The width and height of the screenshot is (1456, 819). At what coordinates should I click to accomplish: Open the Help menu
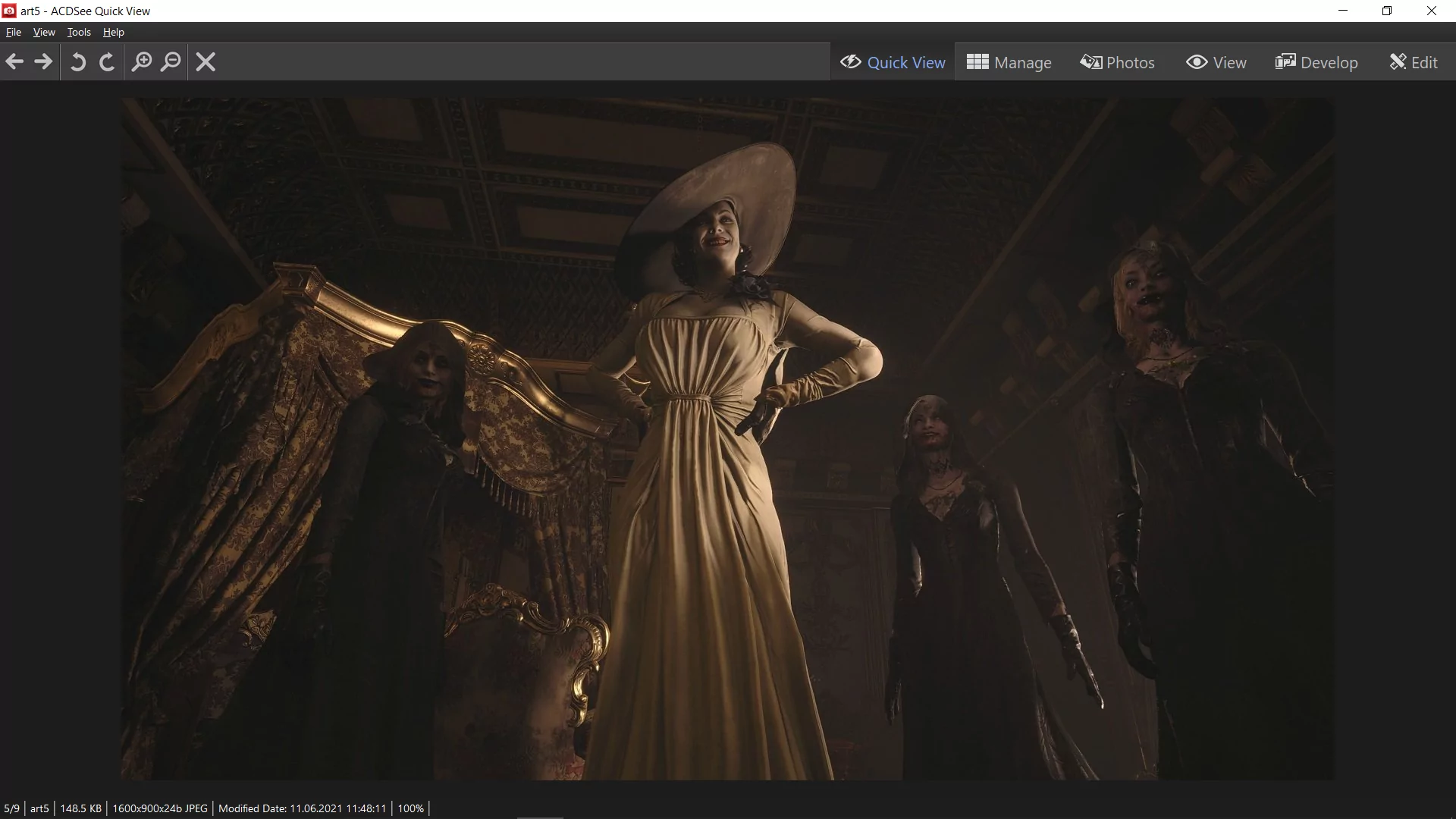114,33
